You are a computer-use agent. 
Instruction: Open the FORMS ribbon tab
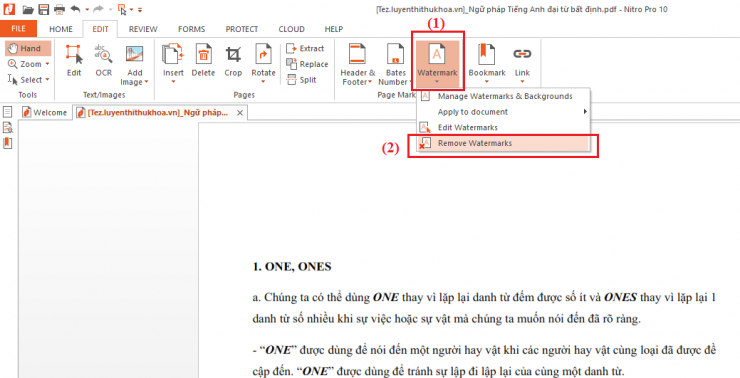[x=191, y=29]
